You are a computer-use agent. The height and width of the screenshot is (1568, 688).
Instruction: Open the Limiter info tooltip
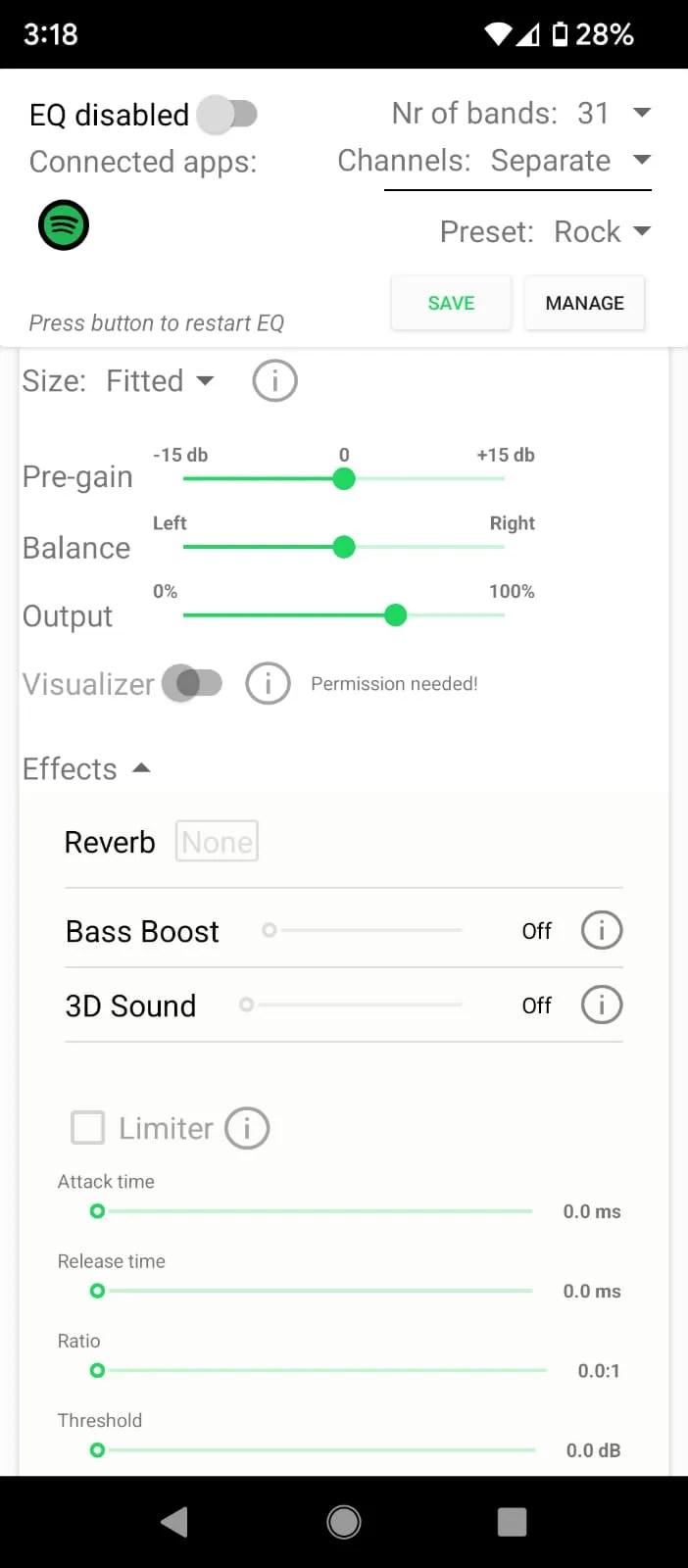(x=247, y=1128)
